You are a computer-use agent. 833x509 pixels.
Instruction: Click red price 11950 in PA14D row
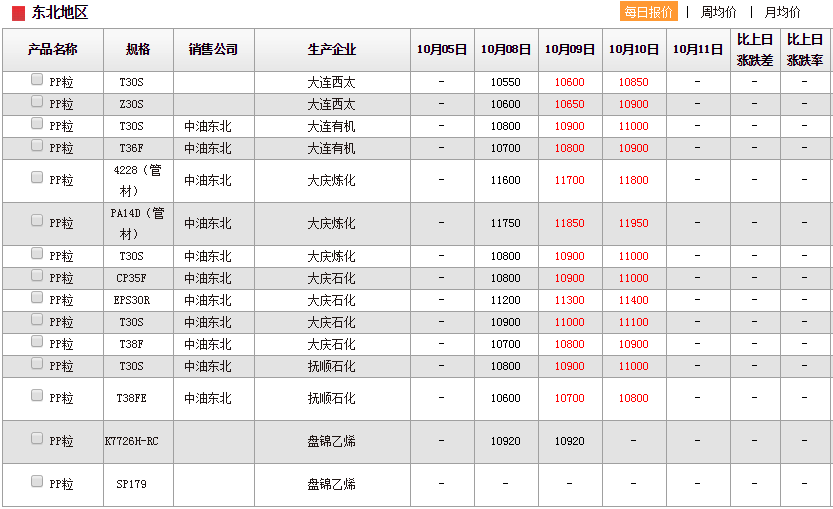(633, 224)
